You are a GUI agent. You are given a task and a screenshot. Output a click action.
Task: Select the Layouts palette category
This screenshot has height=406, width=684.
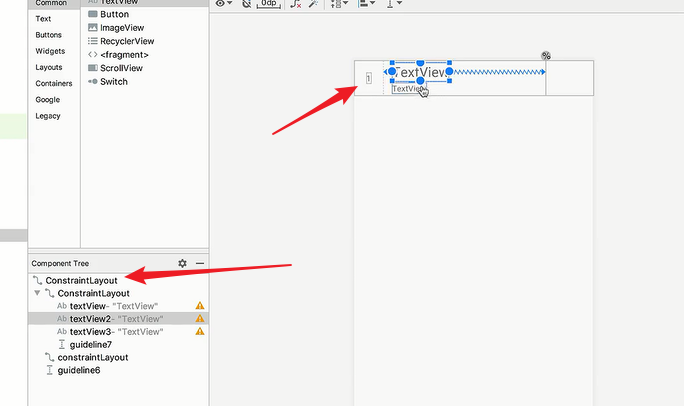point(49,67)
